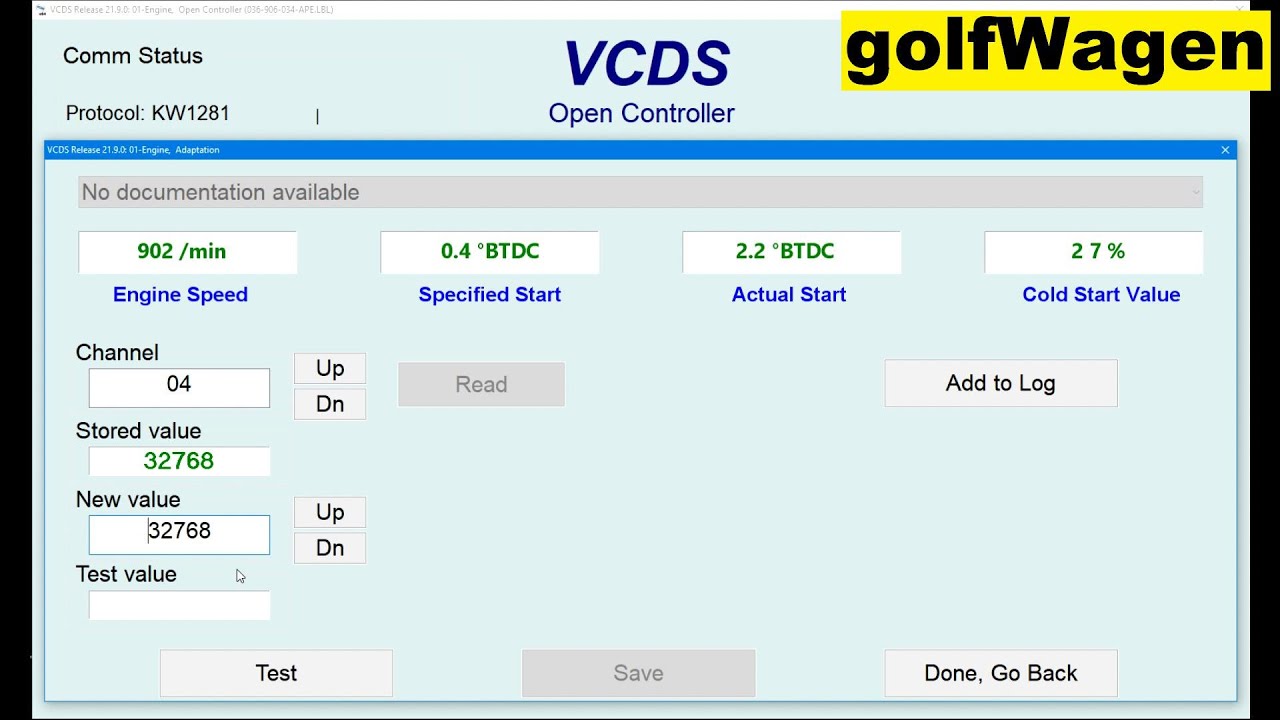Screen dimensions: 1280x720
Task: Click the VCDS icon in title bar
Action: (41, 10)
